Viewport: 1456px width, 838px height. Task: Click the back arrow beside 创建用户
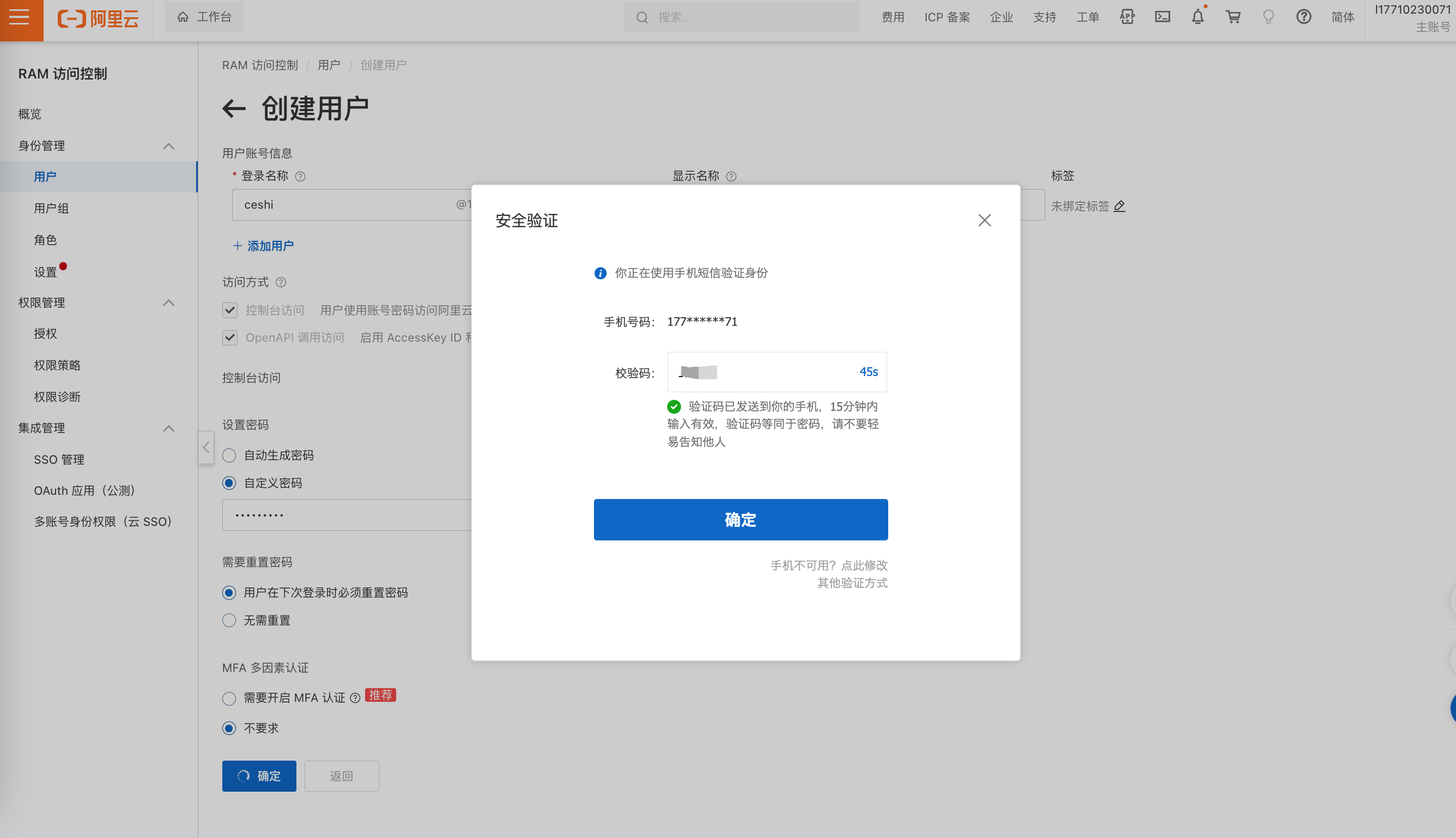pyautogui.click(x=234, y=108)
